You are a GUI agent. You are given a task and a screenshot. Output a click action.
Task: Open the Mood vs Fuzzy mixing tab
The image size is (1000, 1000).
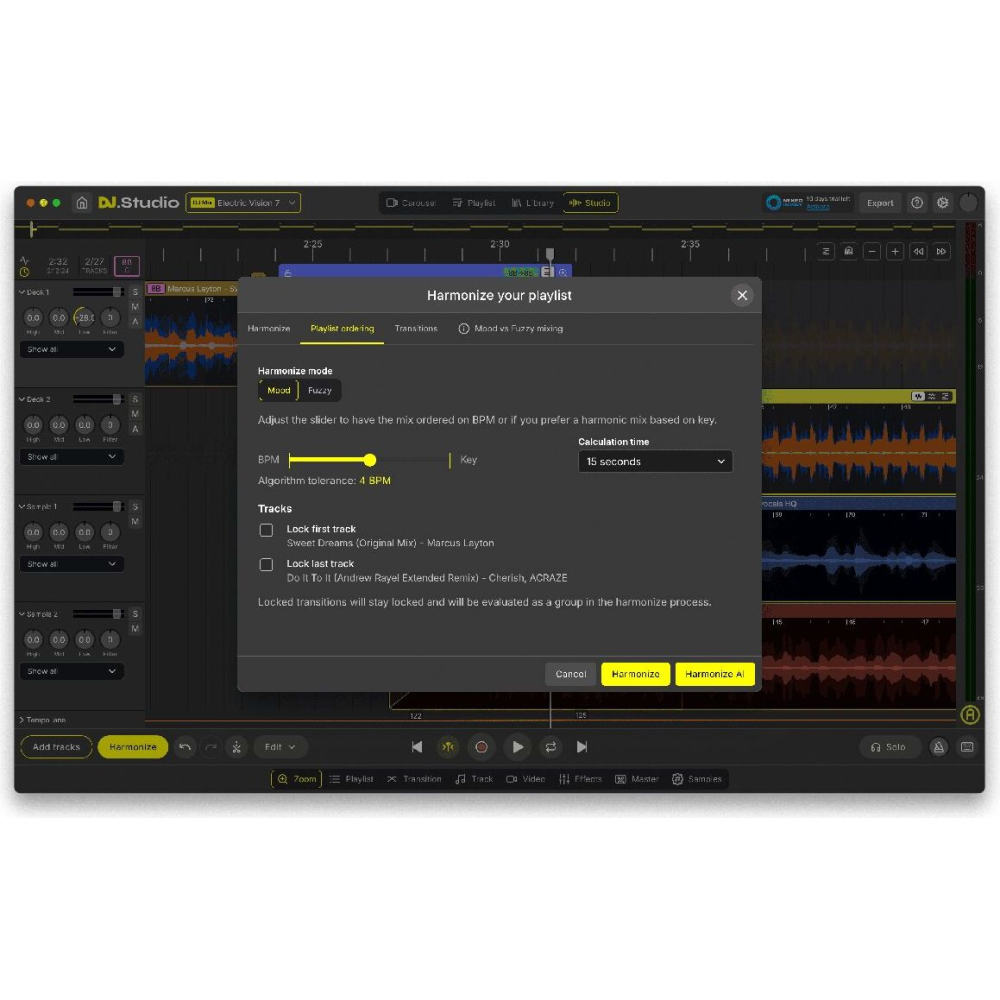[x=511, y=329]
